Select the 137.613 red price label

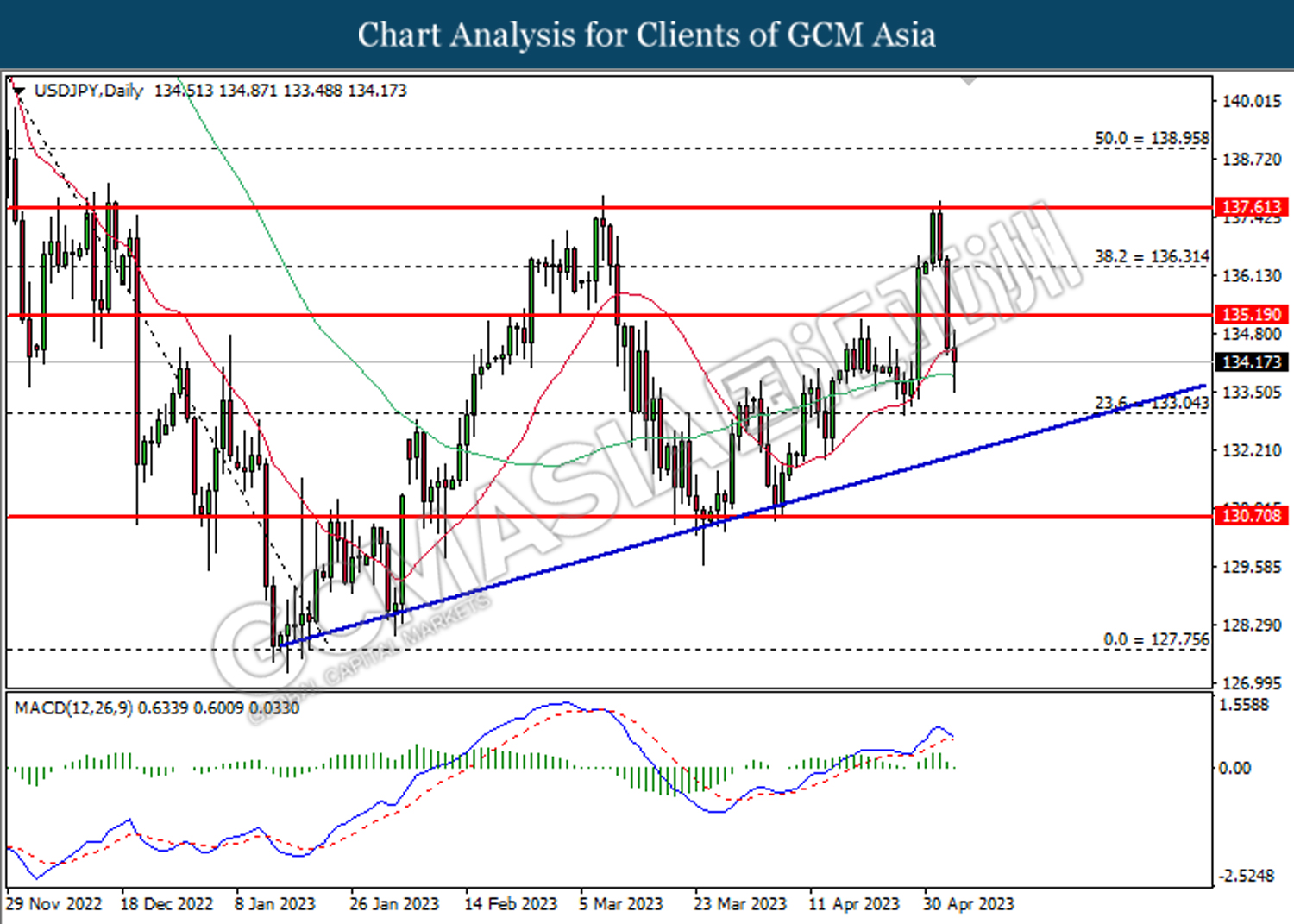pos(1252,207)
